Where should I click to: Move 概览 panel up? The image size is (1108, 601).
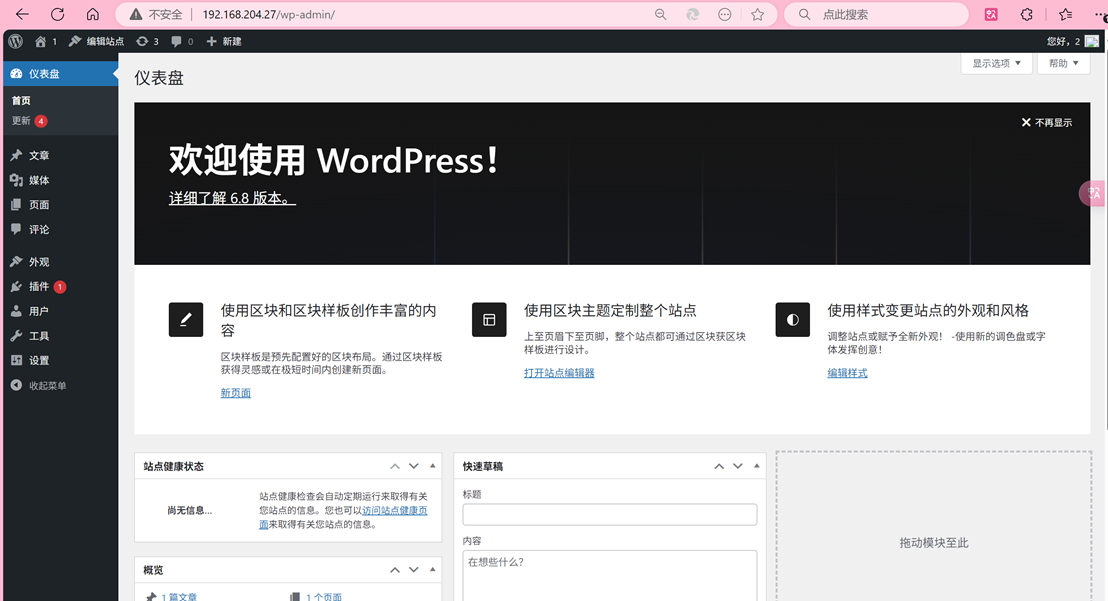pos(395,570)
